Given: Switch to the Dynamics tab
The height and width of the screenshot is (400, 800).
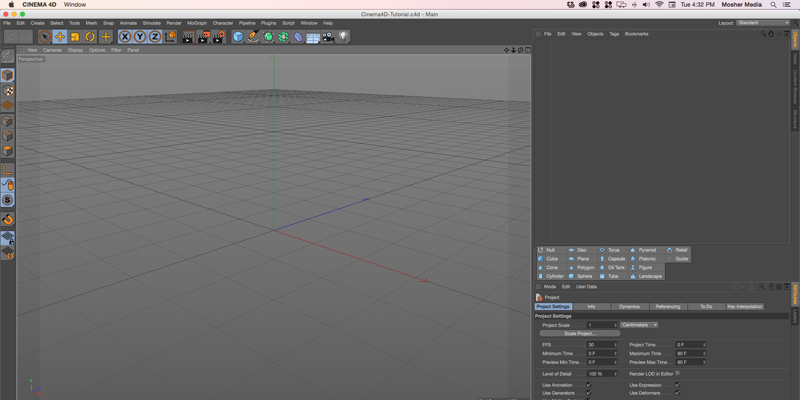Looking at the screenshot, I should 630,307.
